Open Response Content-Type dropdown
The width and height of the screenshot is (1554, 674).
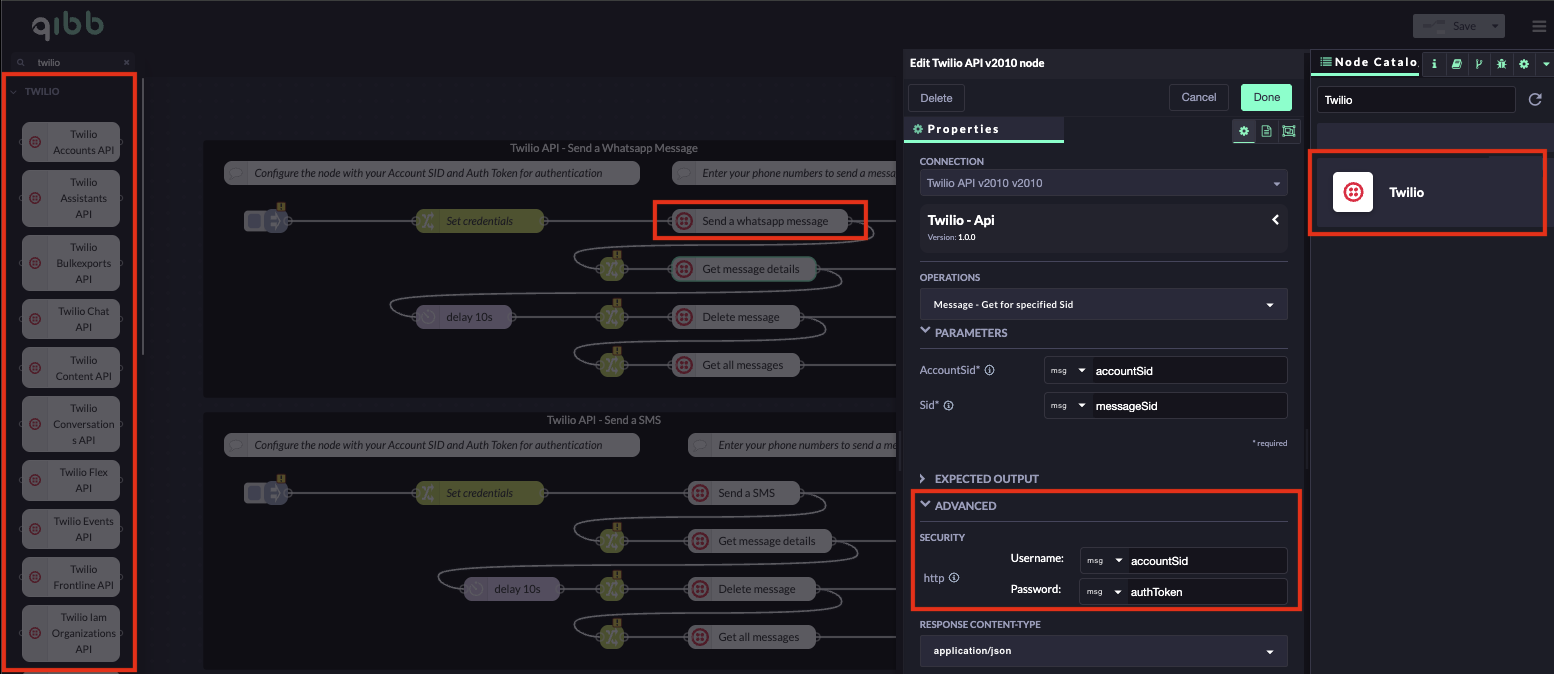pos(1103,651)
